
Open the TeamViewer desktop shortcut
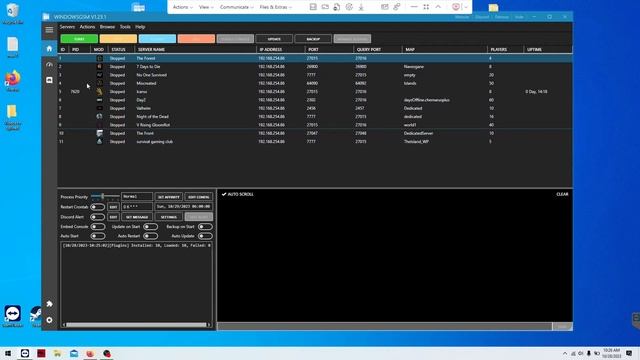pyautogui.click(x=13, y=316)
